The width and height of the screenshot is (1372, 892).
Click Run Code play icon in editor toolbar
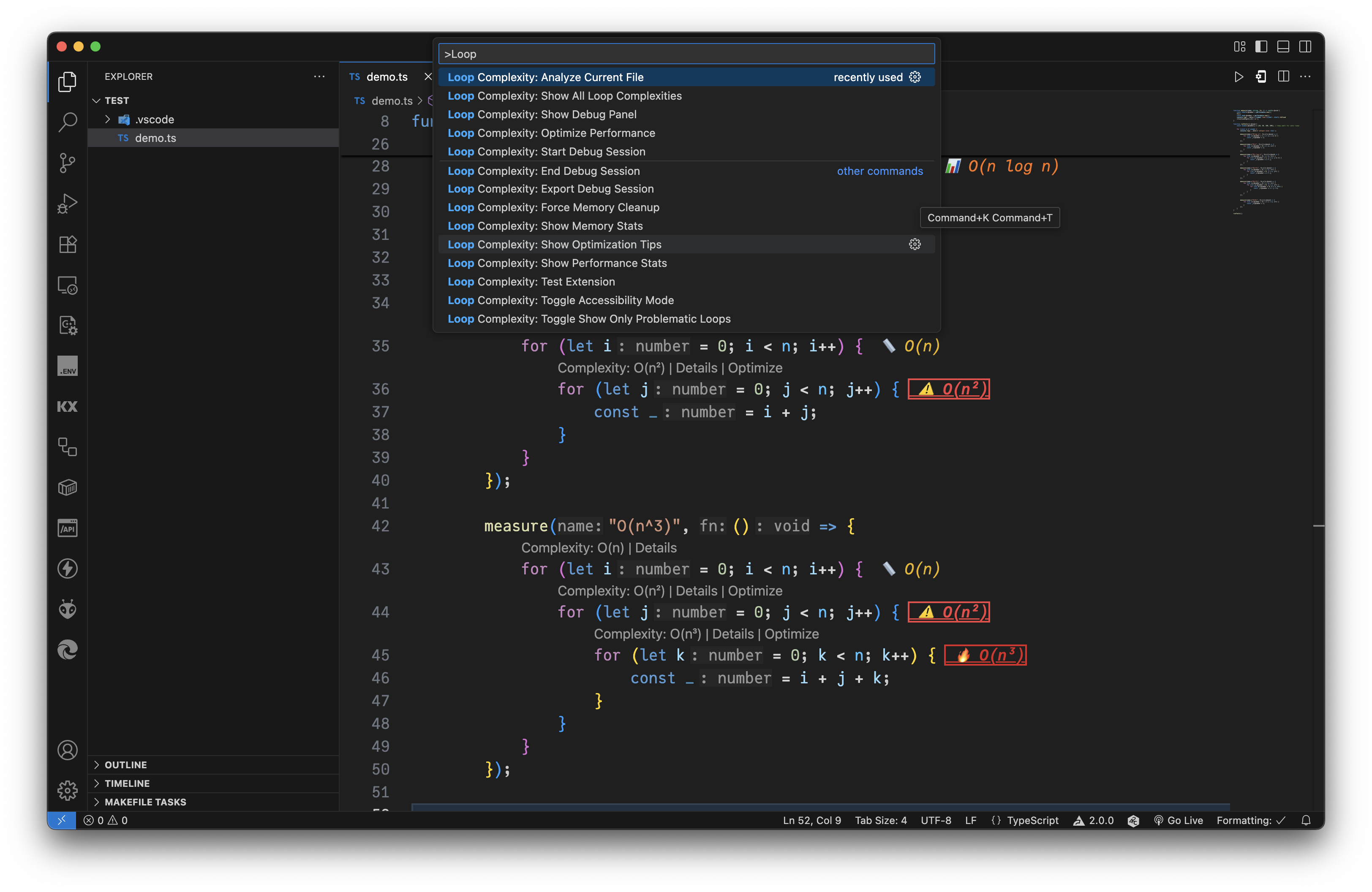1238,76
